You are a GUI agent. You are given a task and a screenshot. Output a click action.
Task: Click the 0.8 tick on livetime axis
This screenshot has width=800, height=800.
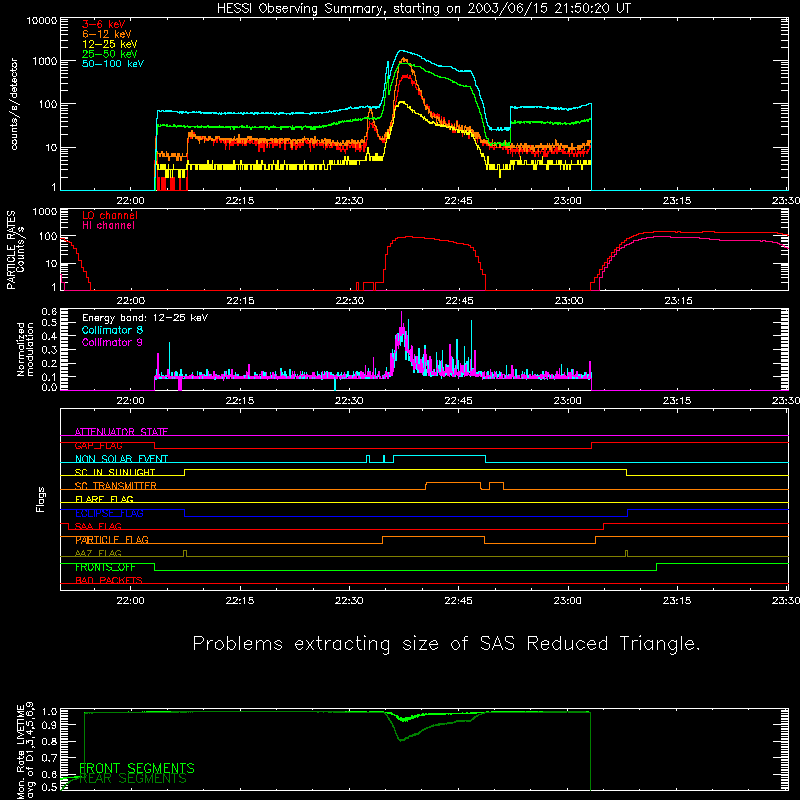[49, 742]
